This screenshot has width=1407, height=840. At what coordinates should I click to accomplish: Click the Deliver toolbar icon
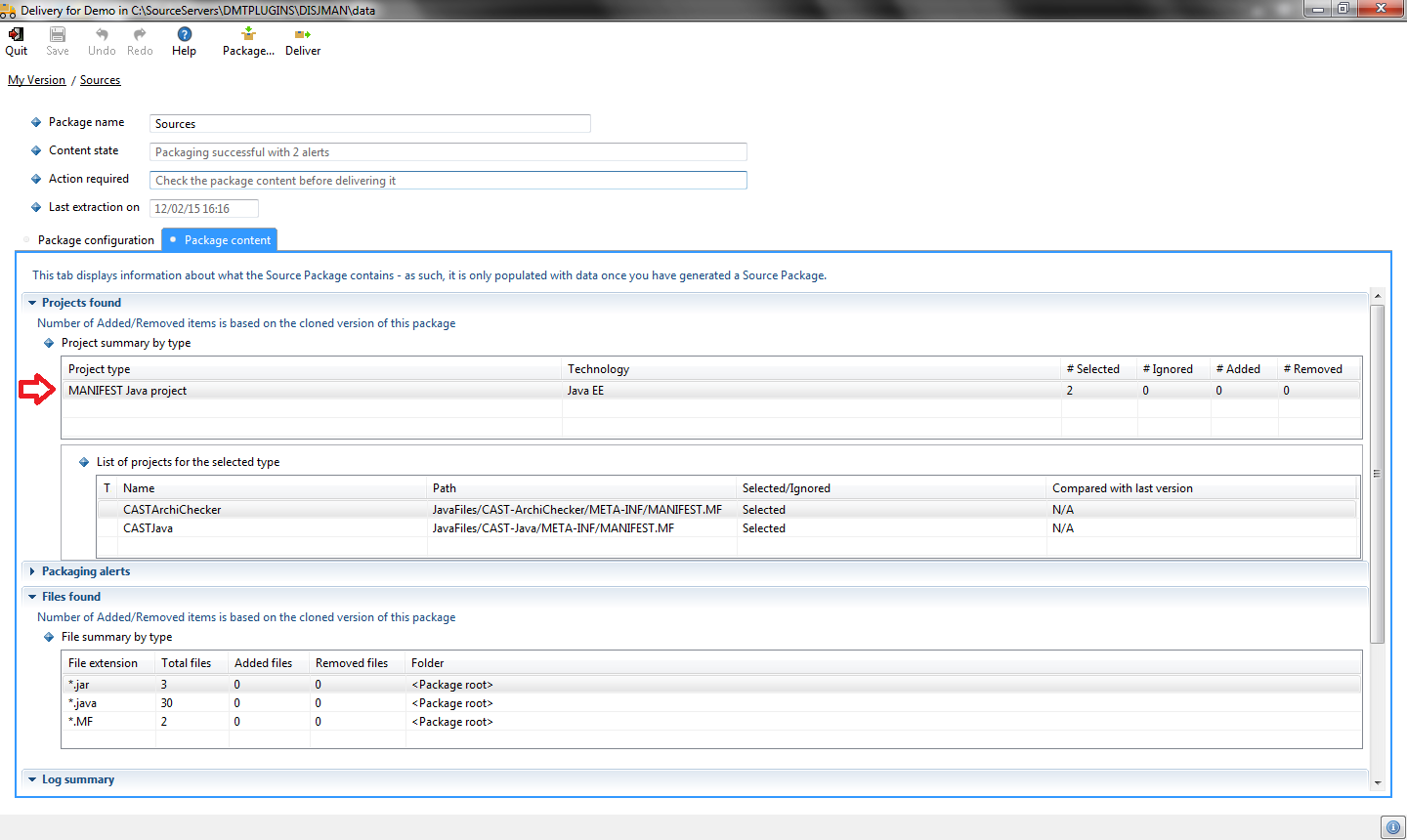pos(303,35)
